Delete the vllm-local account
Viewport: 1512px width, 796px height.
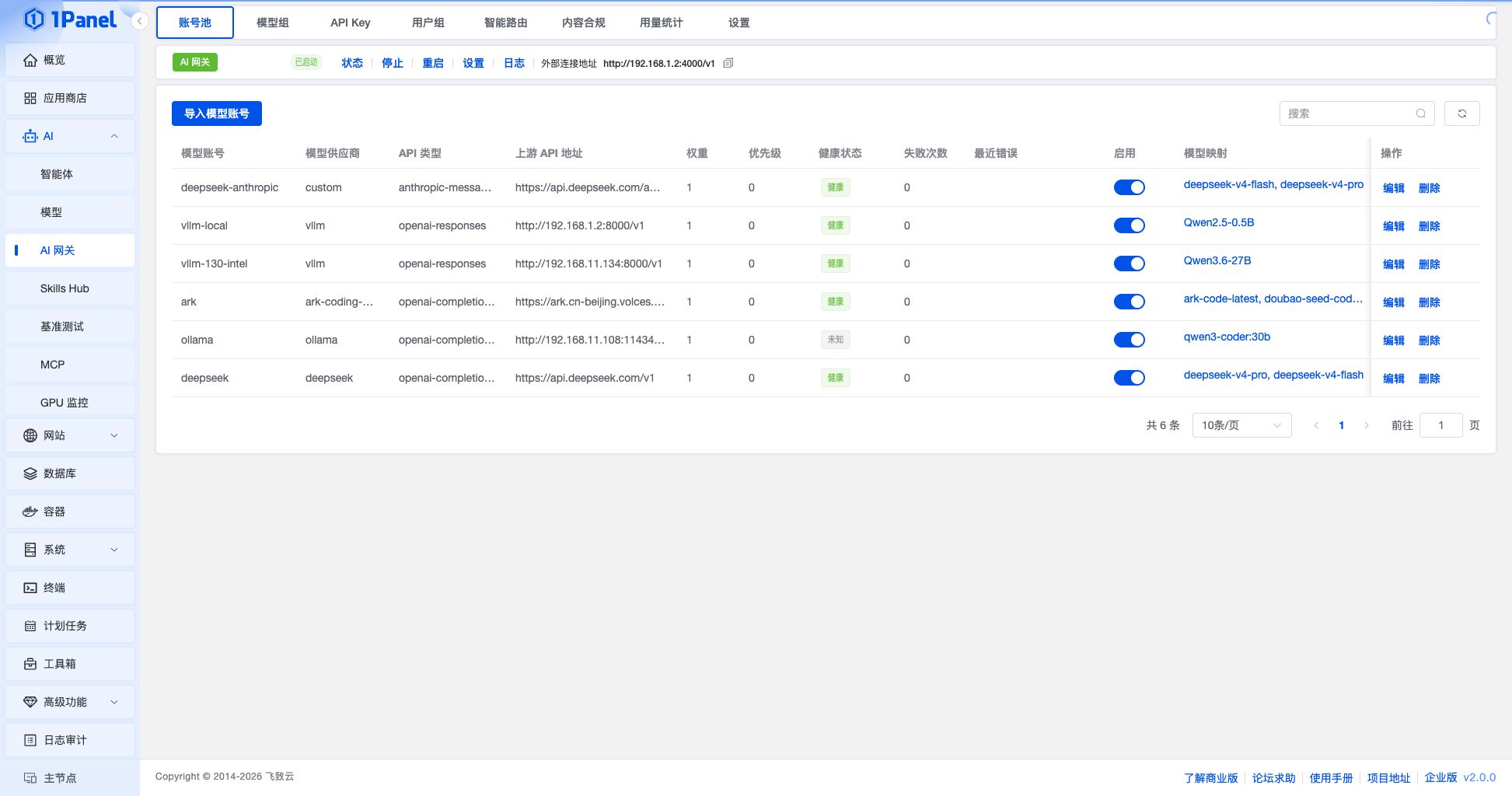coord(1430,226)
